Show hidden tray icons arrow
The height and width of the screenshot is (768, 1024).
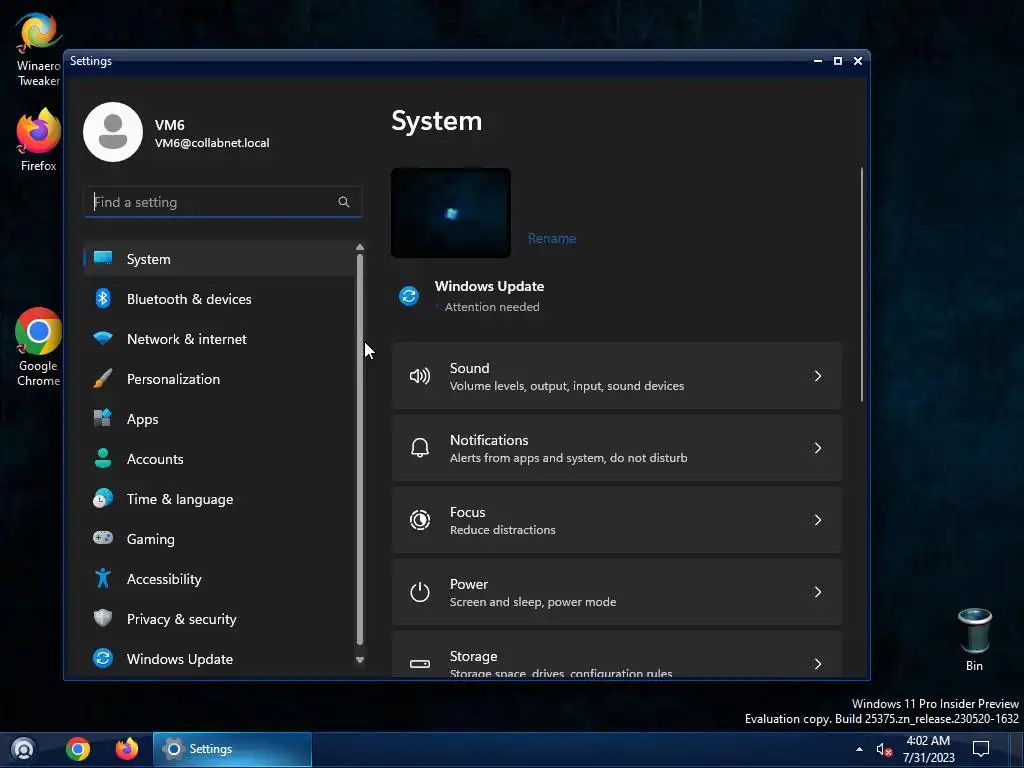859,749
